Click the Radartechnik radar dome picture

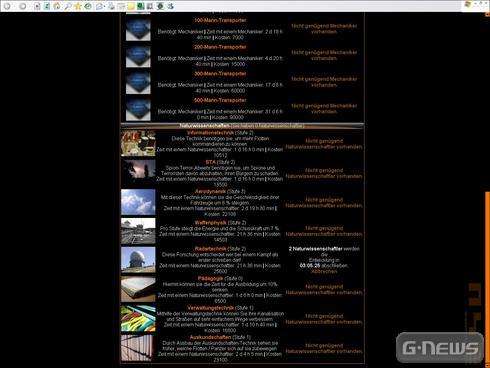(138, 260)
